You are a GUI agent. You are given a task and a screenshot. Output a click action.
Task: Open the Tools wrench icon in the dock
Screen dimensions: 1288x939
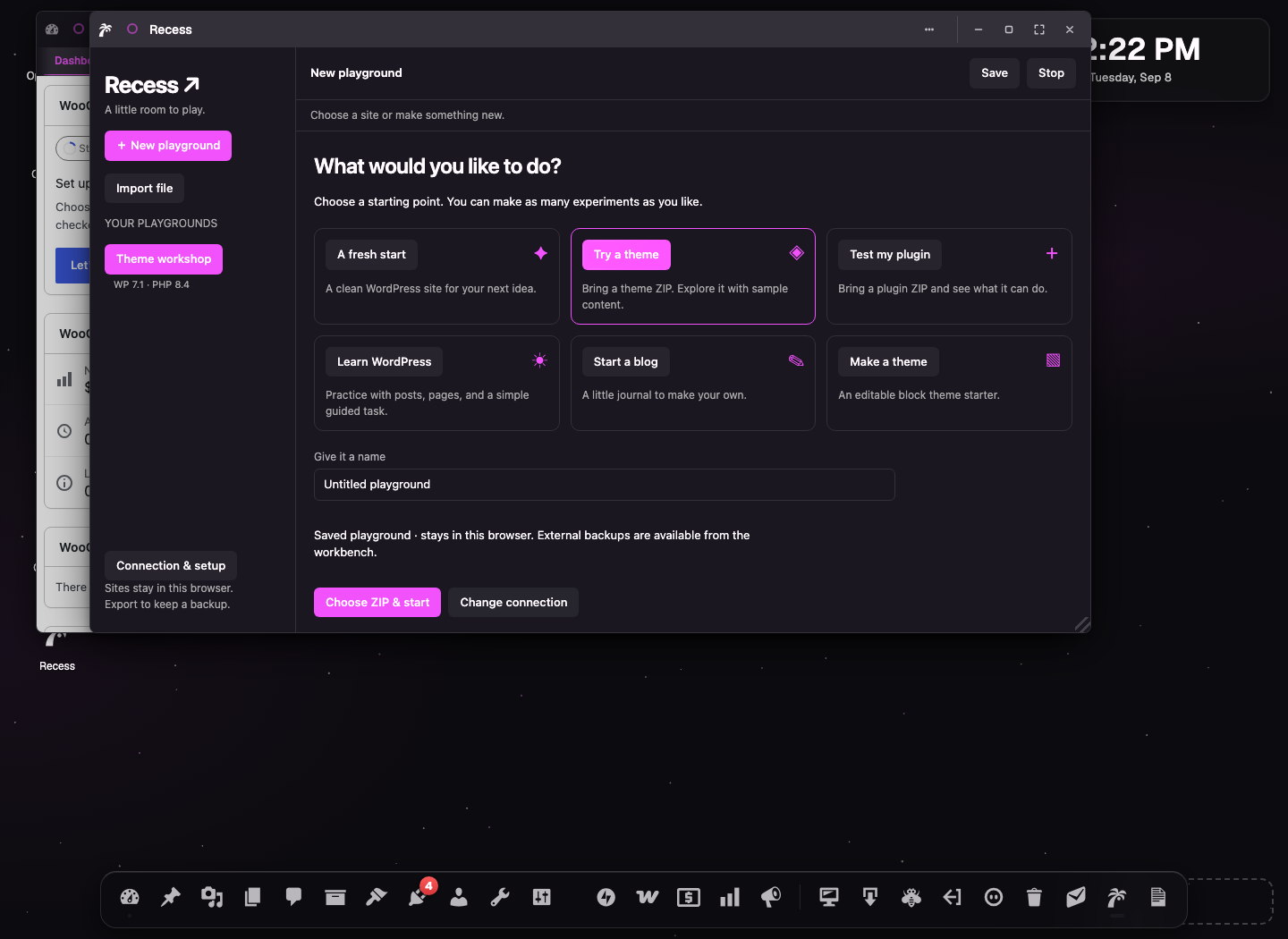500,897
